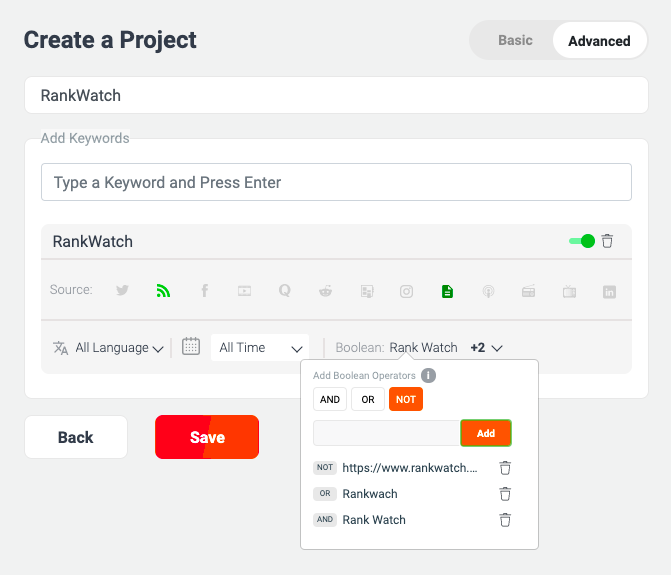This screenshot has width=671, height=575.
Task: Click the Back button
Action: point(76,437)
